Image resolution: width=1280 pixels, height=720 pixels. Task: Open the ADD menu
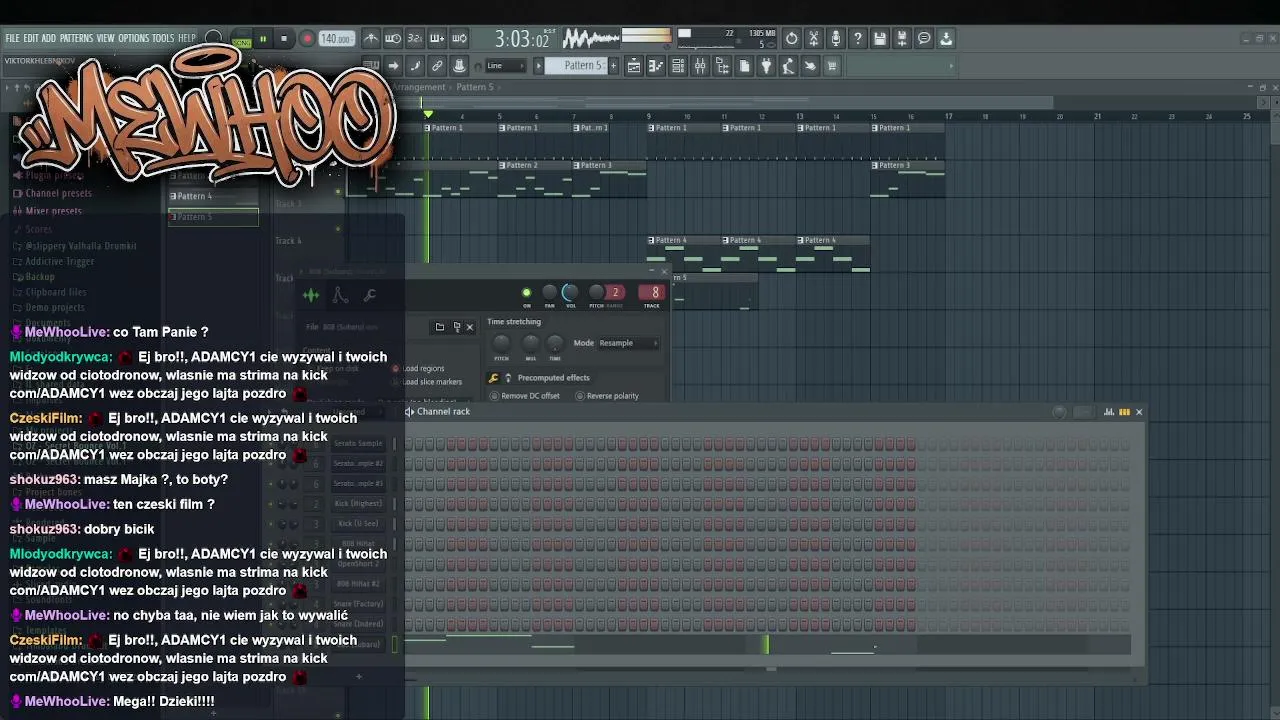(x=48, y=38)
